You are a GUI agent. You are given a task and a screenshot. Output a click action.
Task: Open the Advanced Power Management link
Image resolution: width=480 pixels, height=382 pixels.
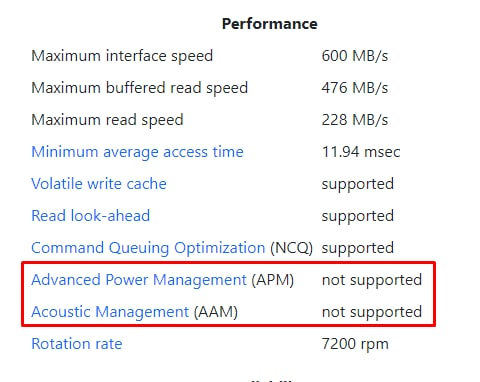click(139, 280)
